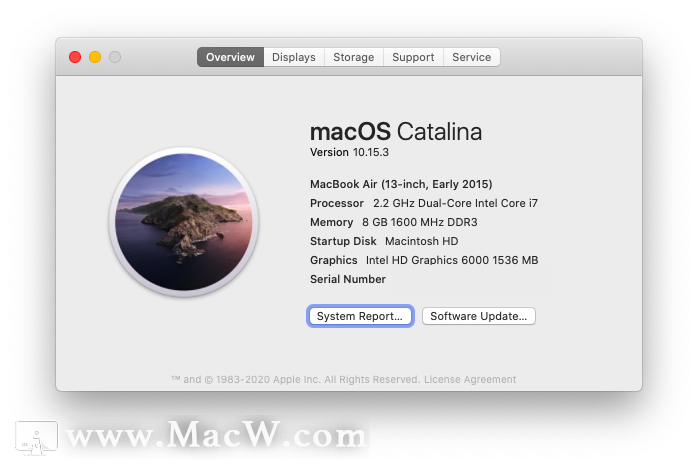The height and width of the screenshot is (465, 698).
Task: Check for Software Update
Action: pos(479,316)
